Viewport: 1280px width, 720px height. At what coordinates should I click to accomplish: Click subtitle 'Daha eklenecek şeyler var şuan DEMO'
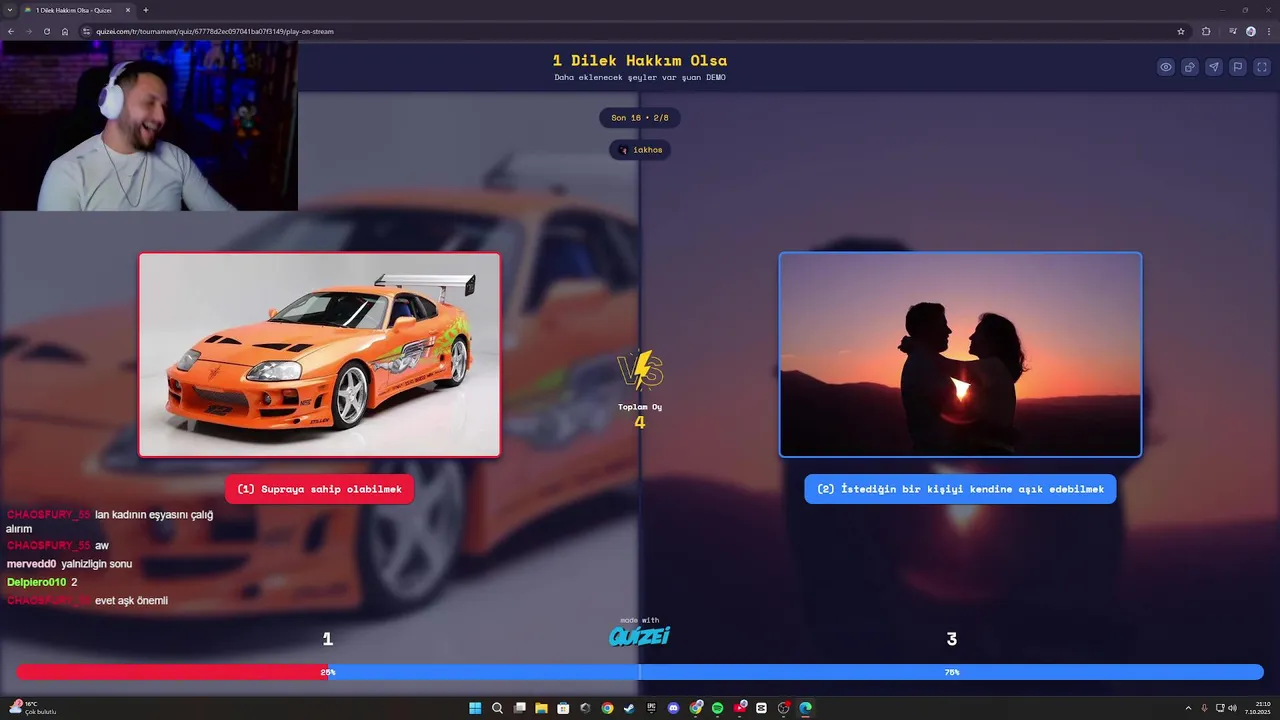(x=640, y=78)
